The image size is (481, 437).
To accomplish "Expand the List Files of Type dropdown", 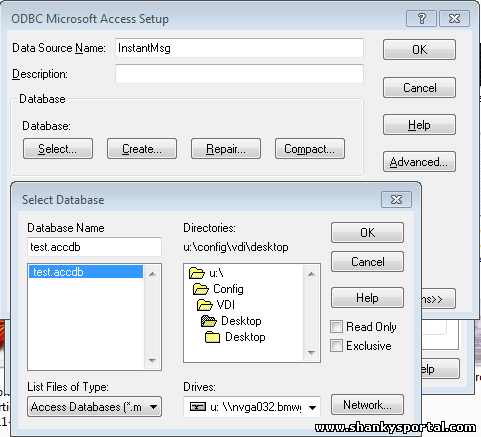I will tap(154, 407).
